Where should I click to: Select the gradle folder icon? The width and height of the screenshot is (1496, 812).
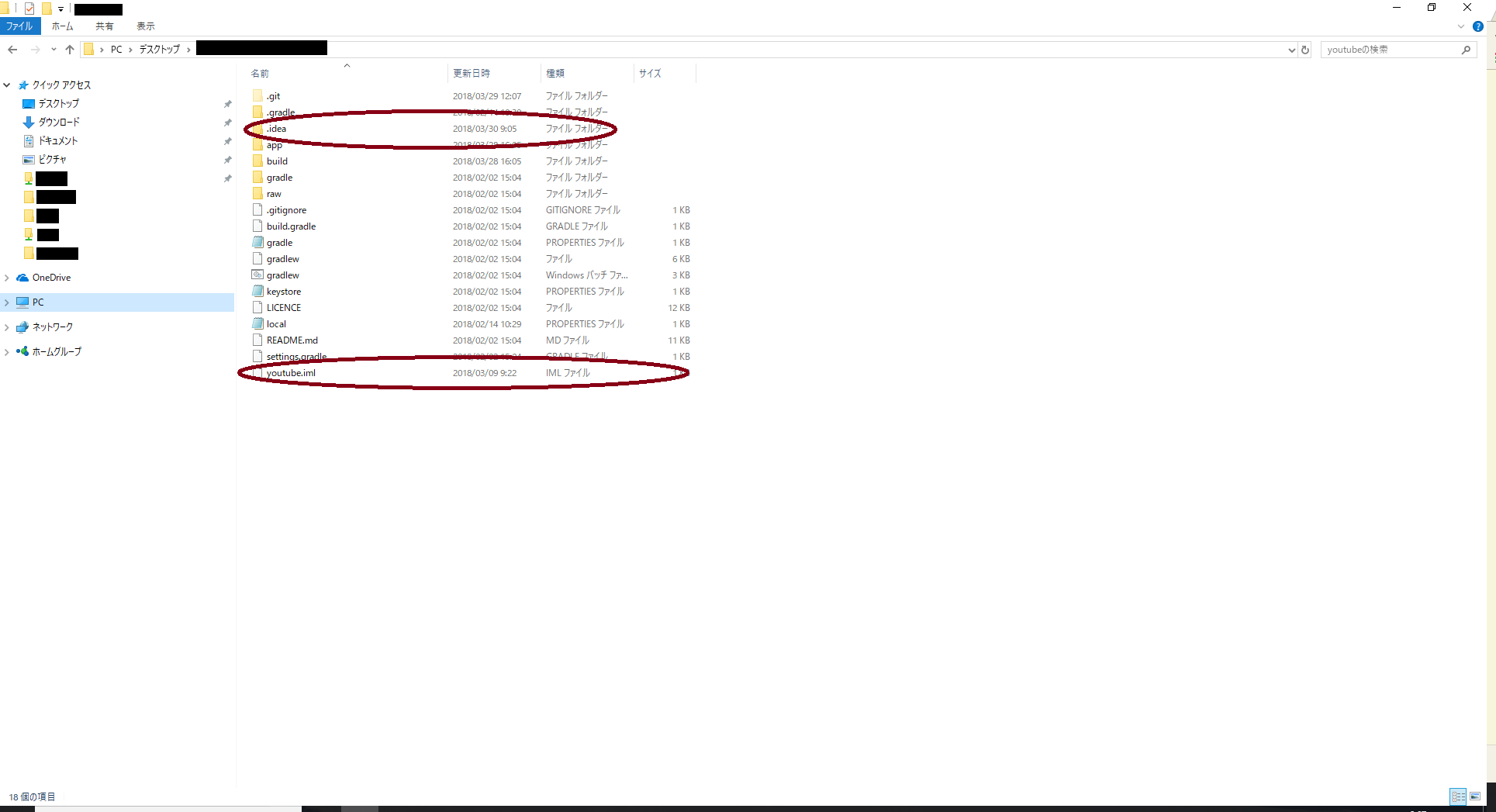point(257,178)
